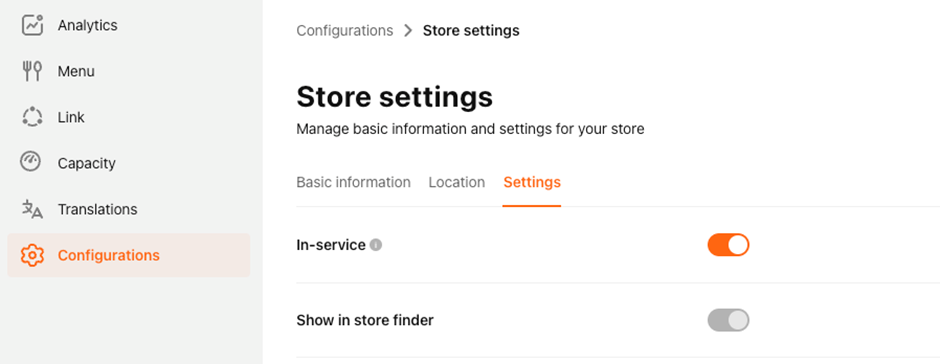940x364 pixels.
Task: Choose the Link text in sidebar
Action: coord(71,118)
